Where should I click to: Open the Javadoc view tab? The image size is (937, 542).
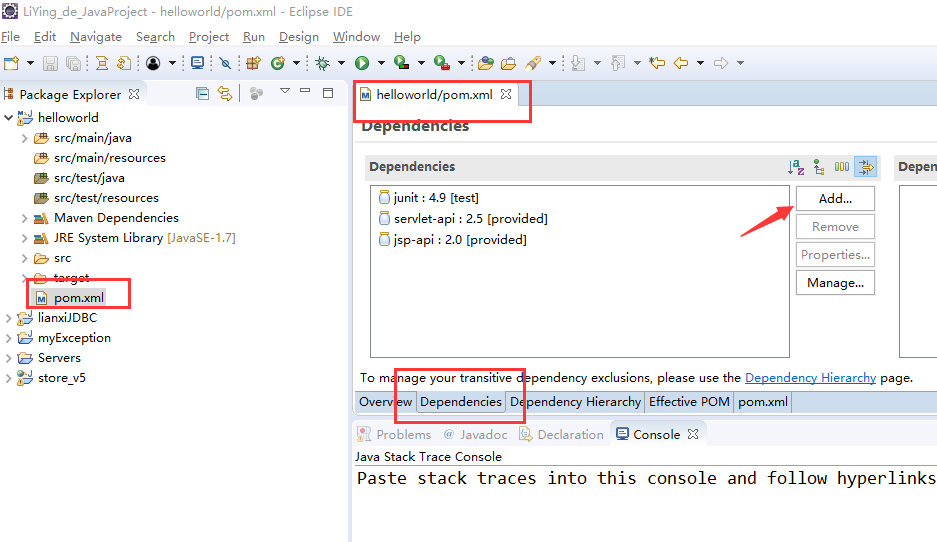click(476, 434)
